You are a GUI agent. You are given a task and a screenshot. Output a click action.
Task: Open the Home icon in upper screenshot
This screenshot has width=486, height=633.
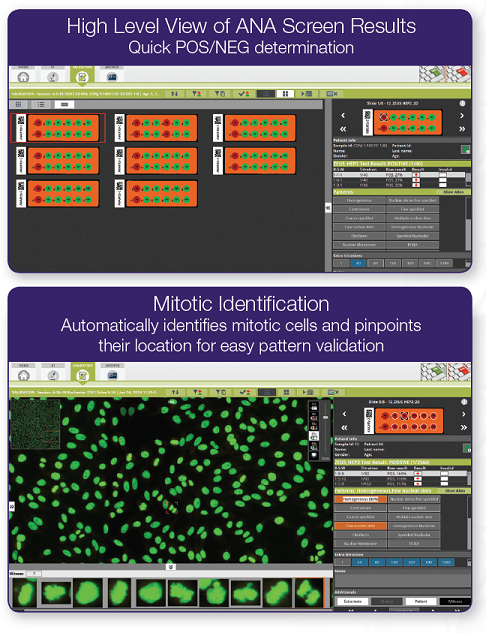23,76
